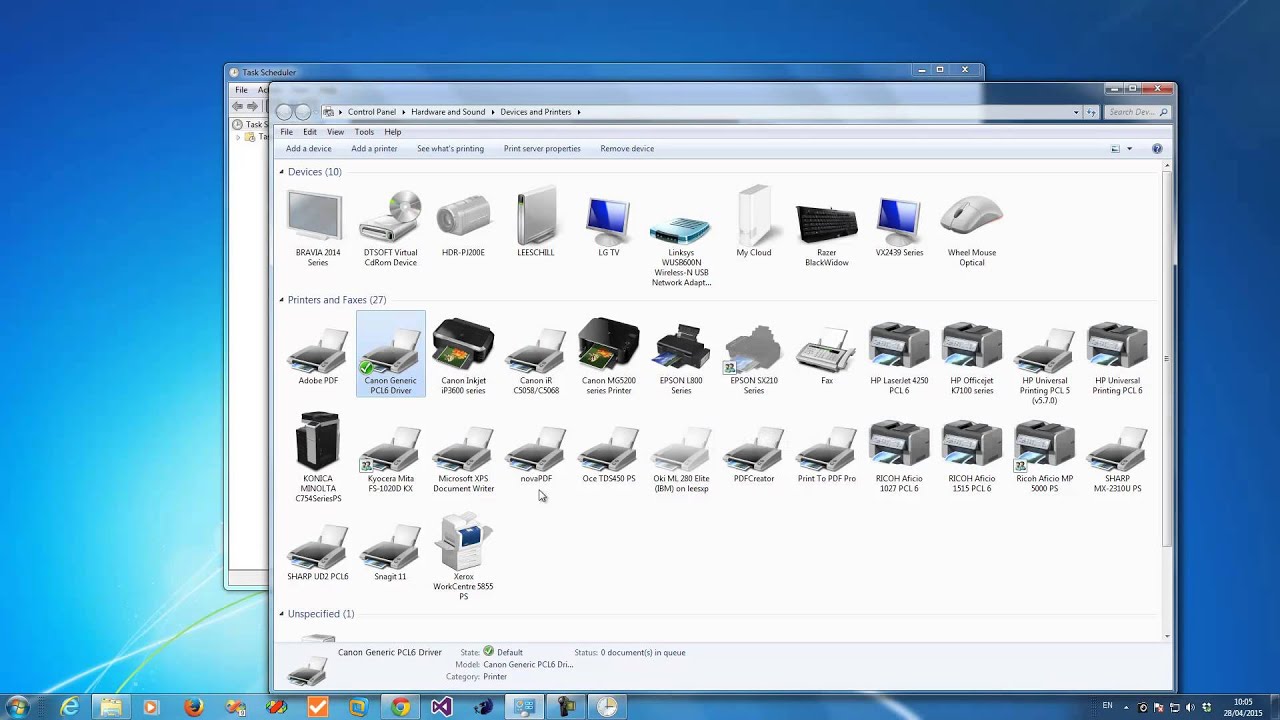Select SHARP UD2 PCL6 printer
Screen dimensions: 1280x720
(317, 547)
